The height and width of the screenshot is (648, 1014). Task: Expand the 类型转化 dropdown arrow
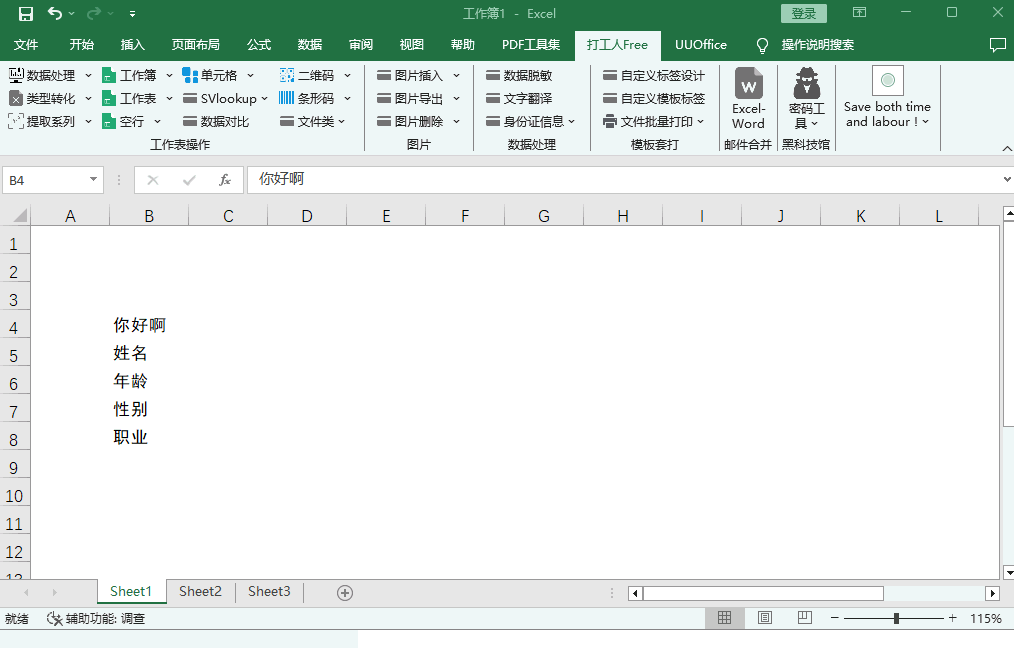(x=89, y=98)
